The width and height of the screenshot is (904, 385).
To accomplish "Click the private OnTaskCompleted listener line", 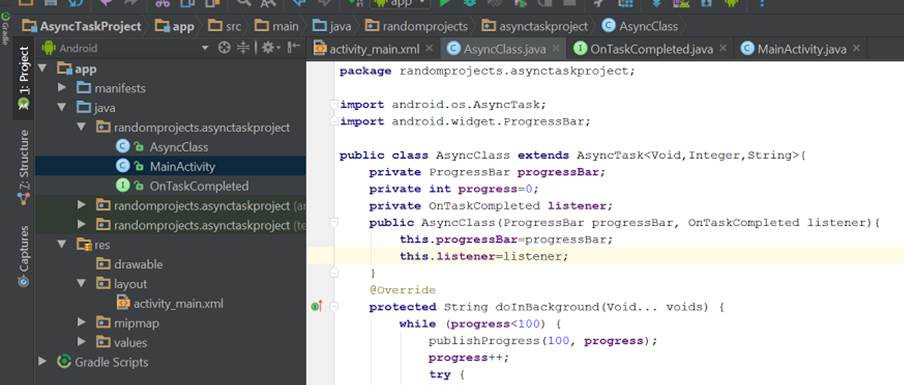I will (x=491, y=206).
